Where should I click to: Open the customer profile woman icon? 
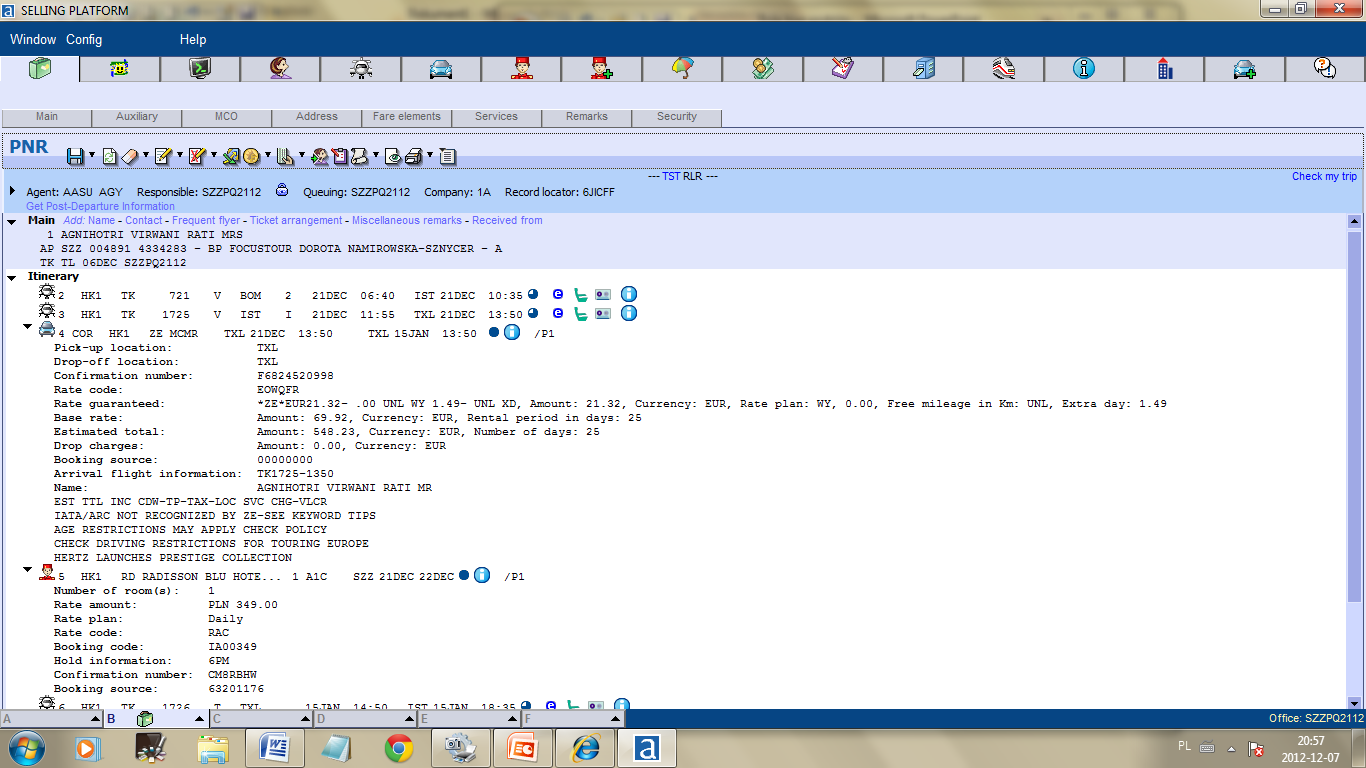pos(280,69)
